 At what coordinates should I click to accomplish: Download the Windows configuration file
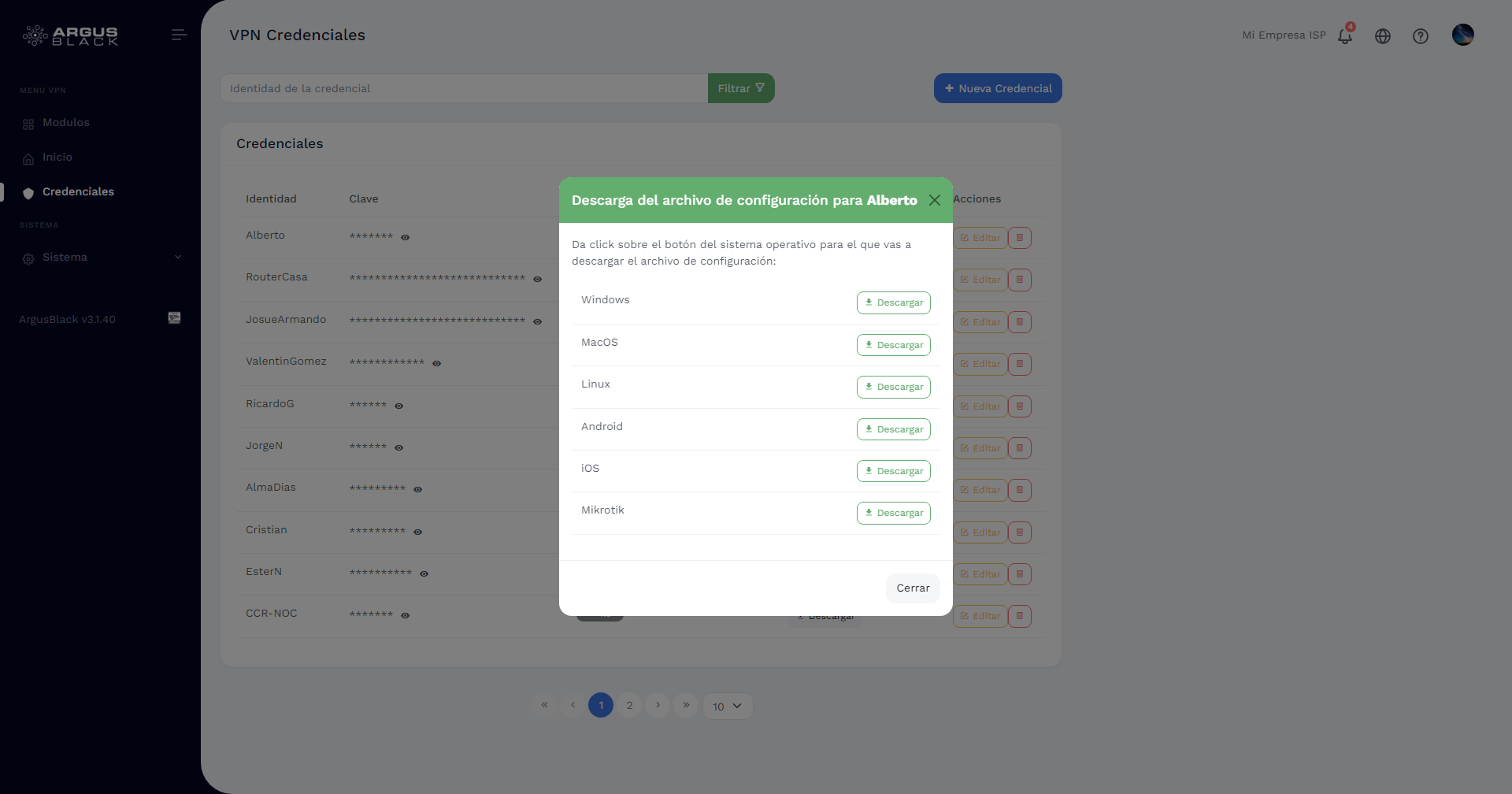[893, 302]
